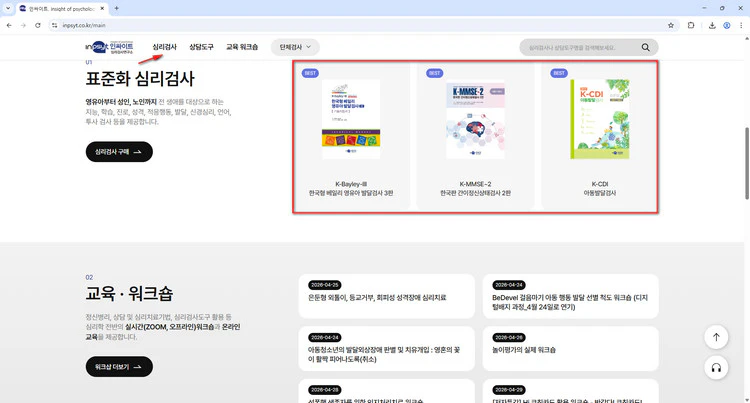Open browser downloads
Viewport: 750px width, 403px height.
712,25
